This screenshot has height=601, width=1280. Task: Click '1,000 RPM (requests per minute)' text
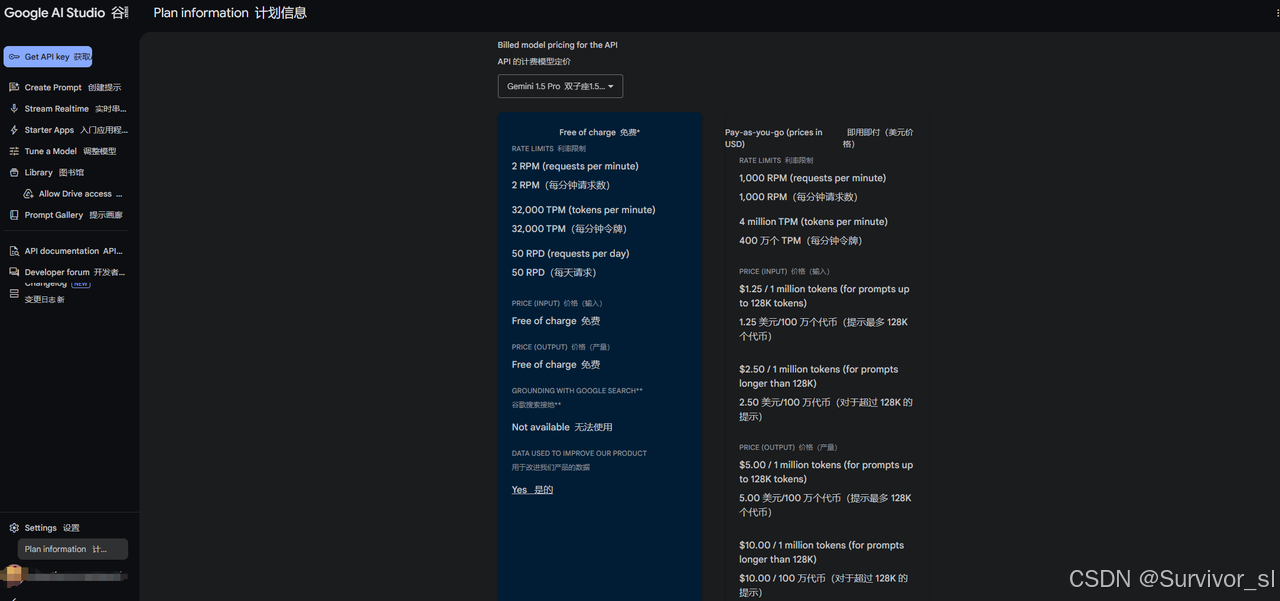point(812,178)
